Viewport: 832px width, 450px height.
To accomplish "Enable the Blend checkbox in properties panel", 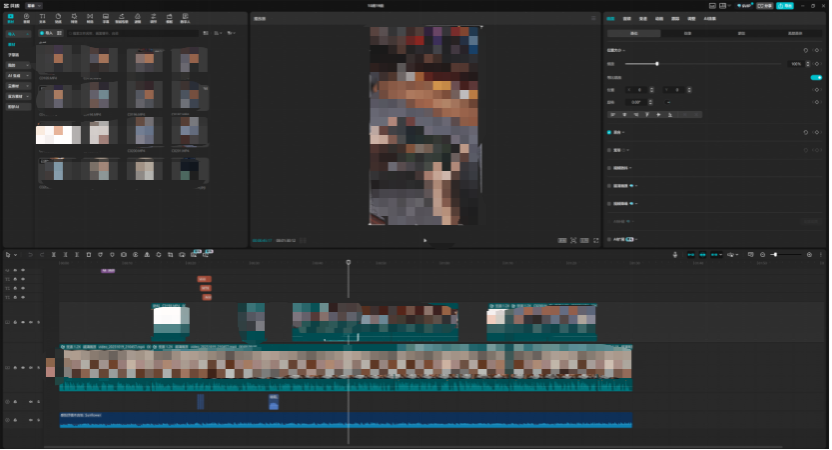I will (x=609, y=132).
